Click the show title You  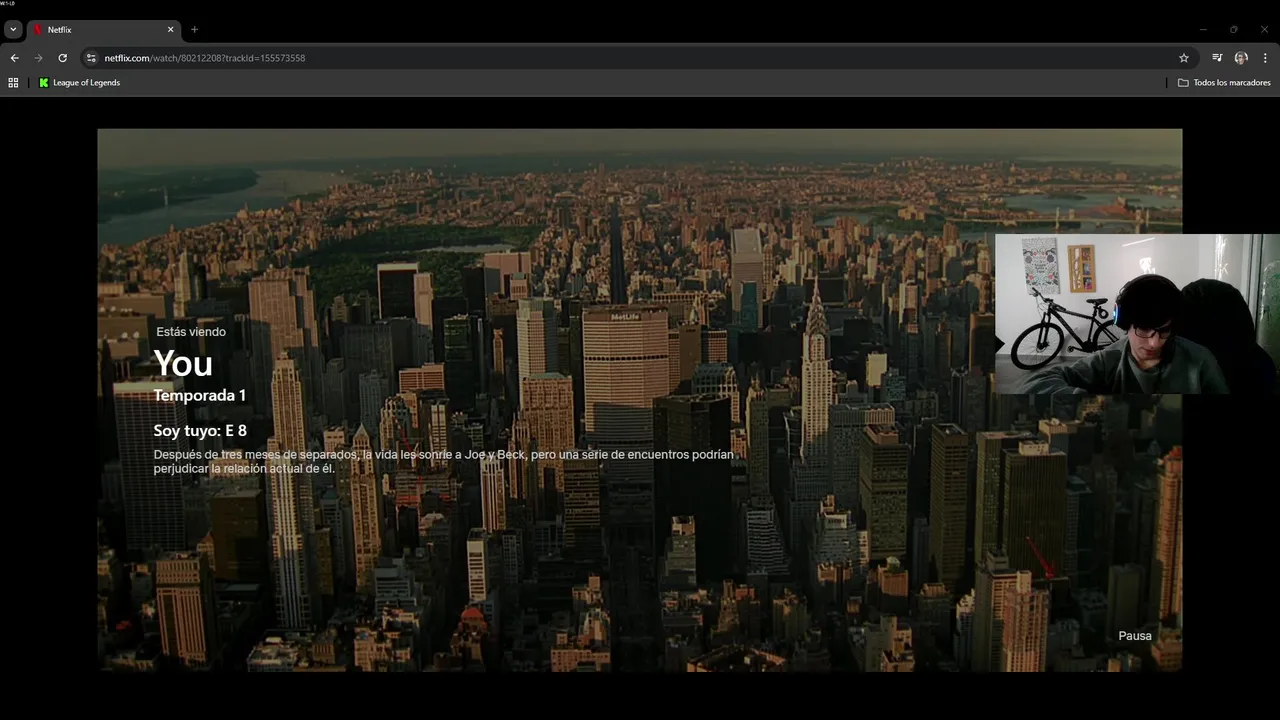[183, 364]
